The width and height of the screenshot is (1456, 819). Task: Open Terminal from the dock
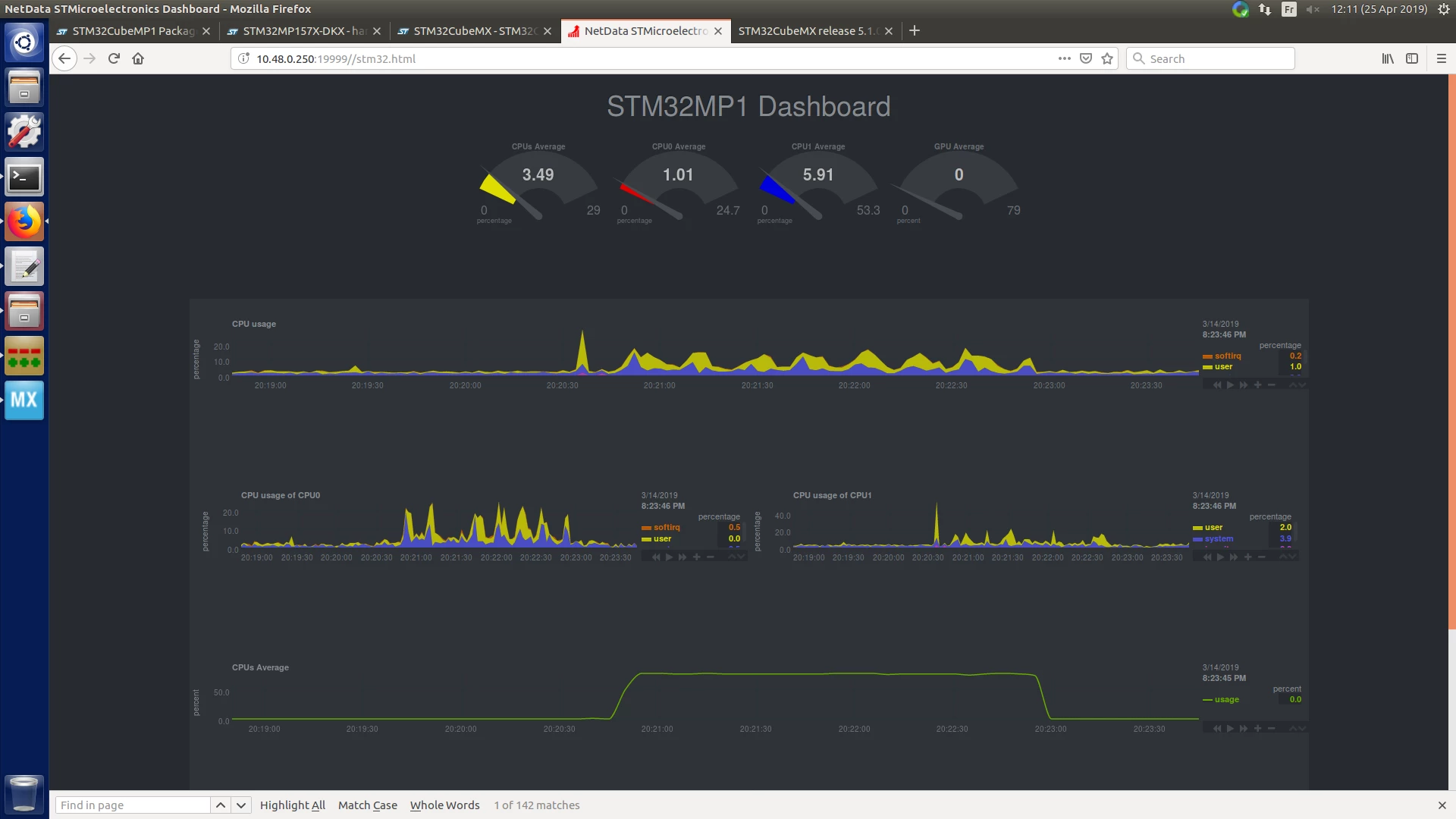[x=24, y=177]
